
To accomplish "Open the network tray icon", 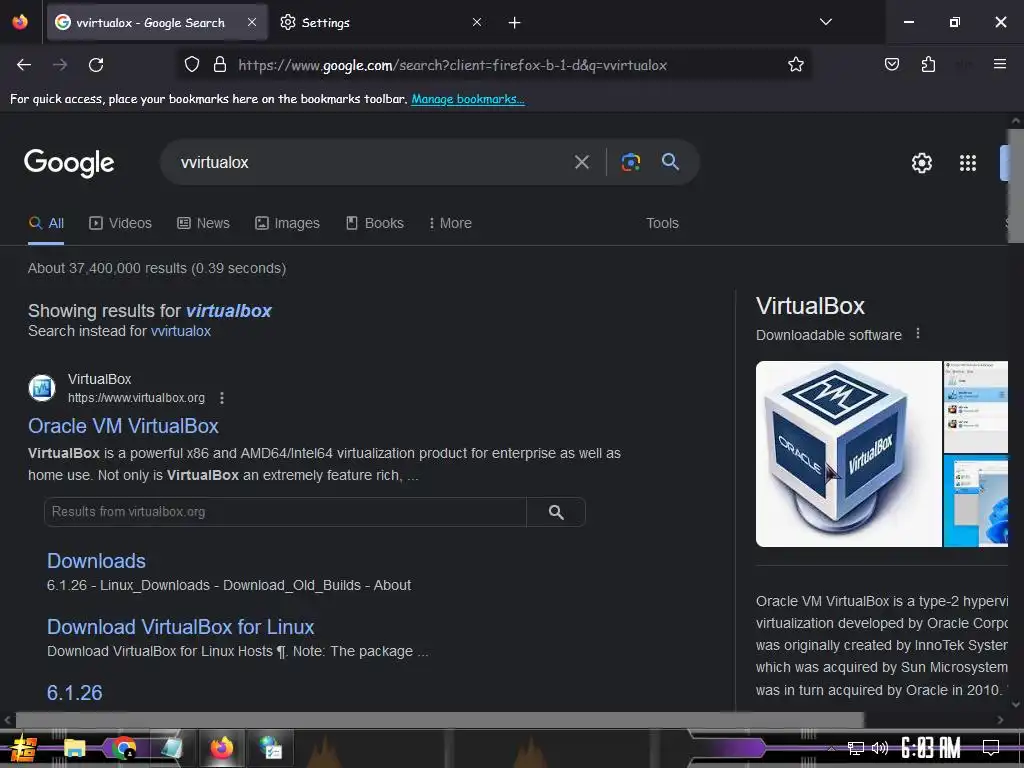I will click(x=855, y=748).
